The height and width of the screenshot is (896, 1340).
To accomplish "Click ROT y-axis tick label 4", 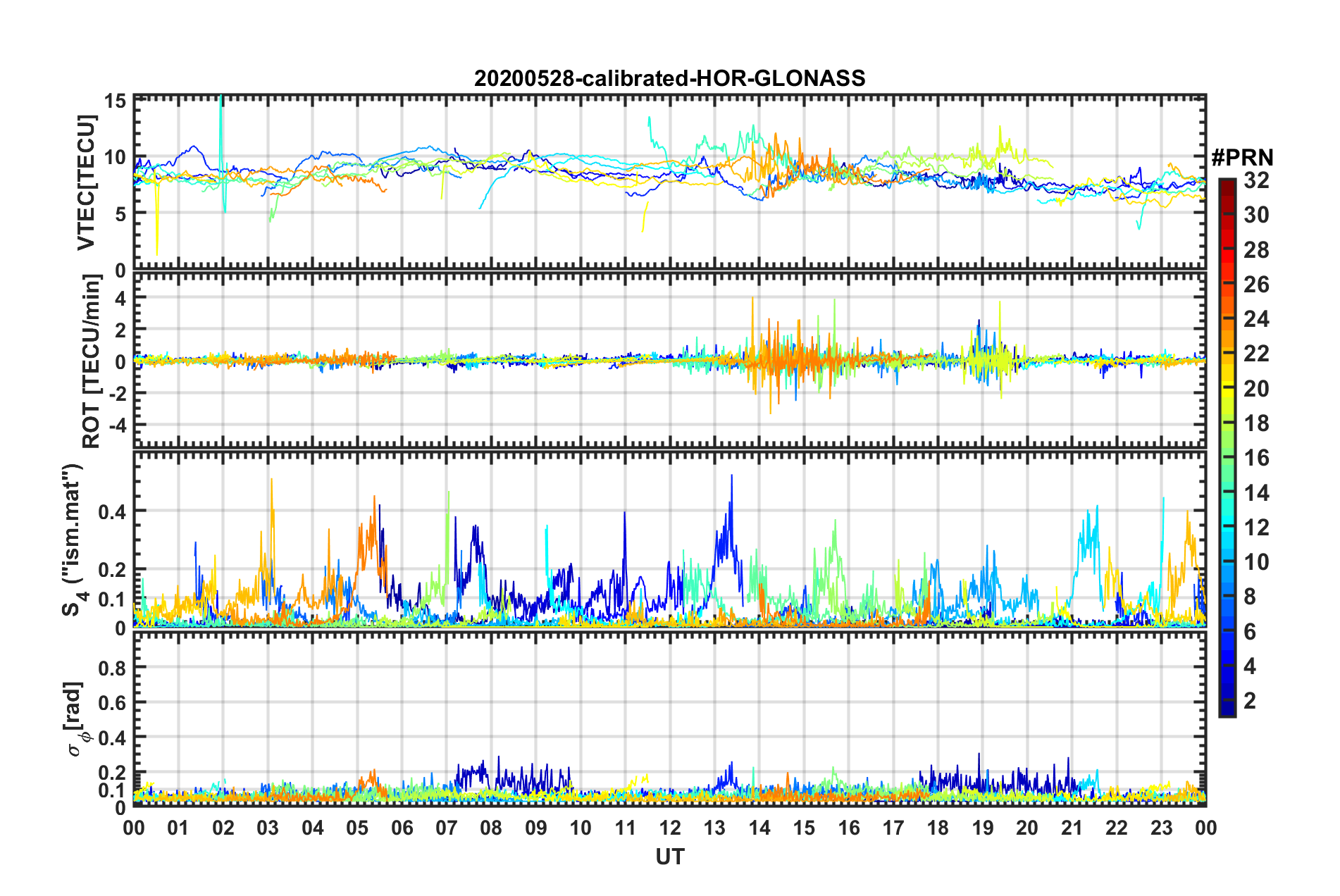I will pyautogui.click(x=120, y=299).
